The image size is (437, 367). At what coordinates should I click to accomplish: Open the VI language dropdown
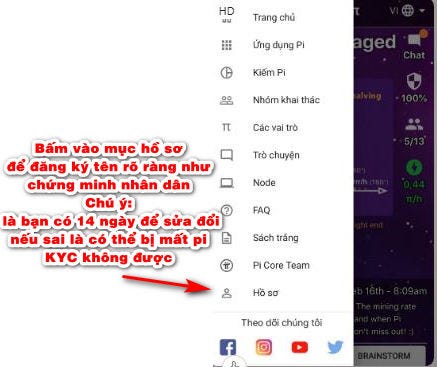(407, 11)
